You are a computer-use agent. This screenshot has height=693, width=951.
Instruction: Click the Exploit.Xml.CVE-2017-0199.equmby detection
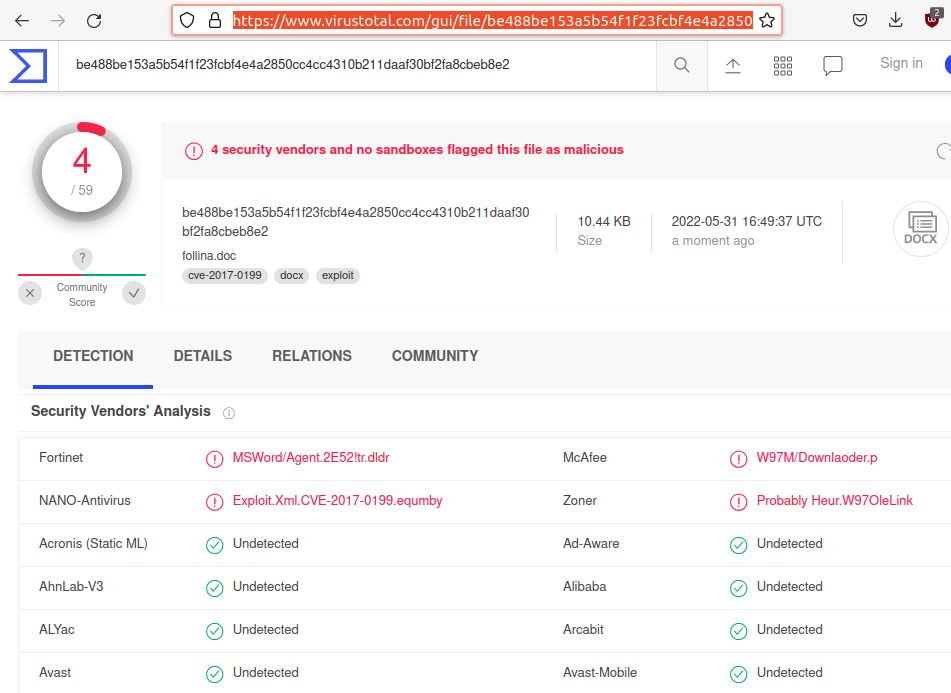coord(338,501)
